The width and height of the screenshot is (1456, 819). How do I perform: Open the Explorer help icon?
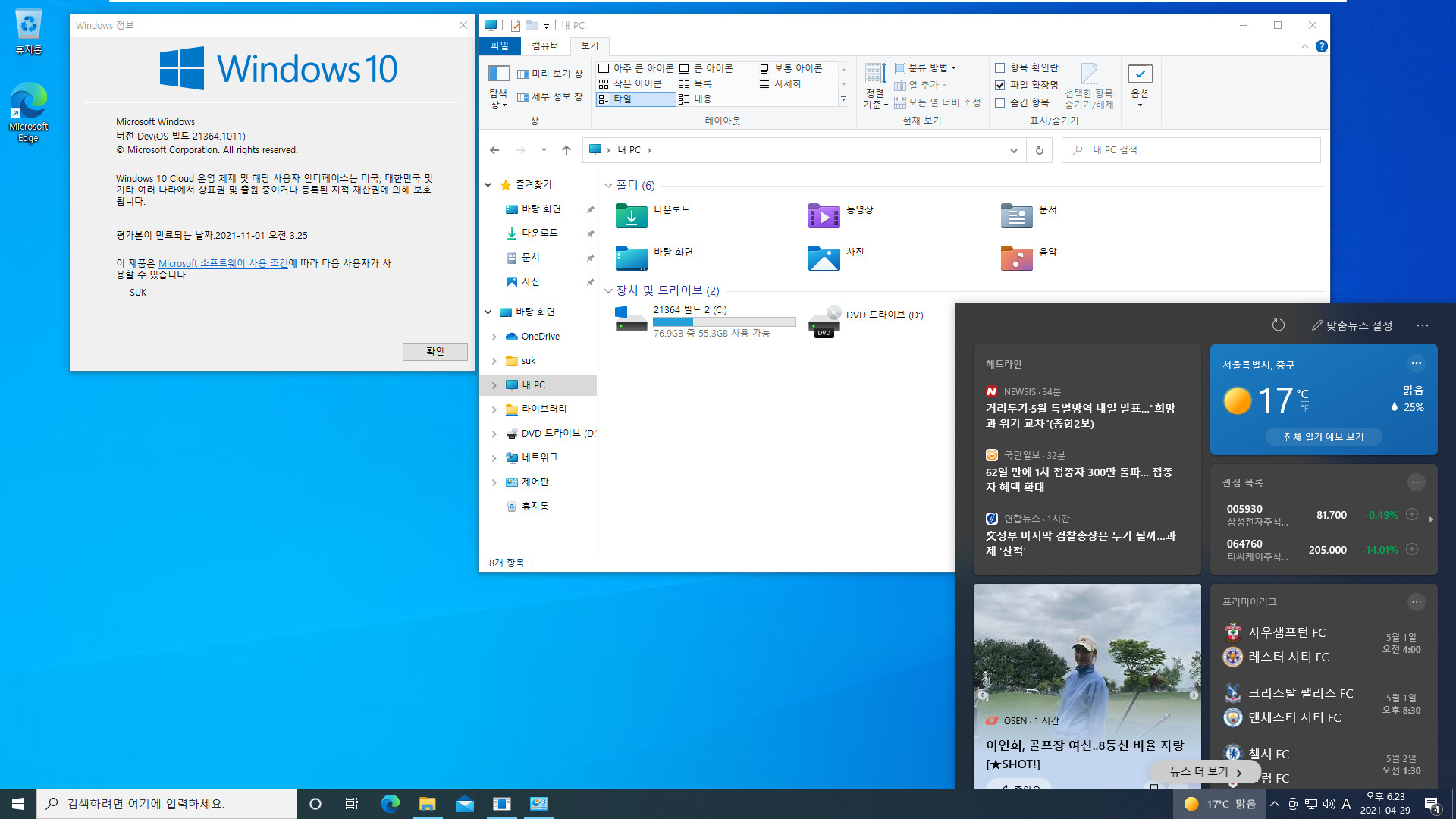(1322, 46)
